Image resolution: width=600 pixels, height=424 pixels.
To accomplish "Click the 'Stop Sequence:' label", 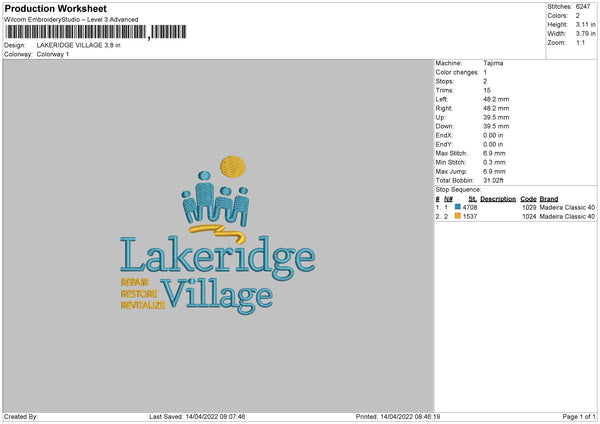I will (x=458, y=189).
